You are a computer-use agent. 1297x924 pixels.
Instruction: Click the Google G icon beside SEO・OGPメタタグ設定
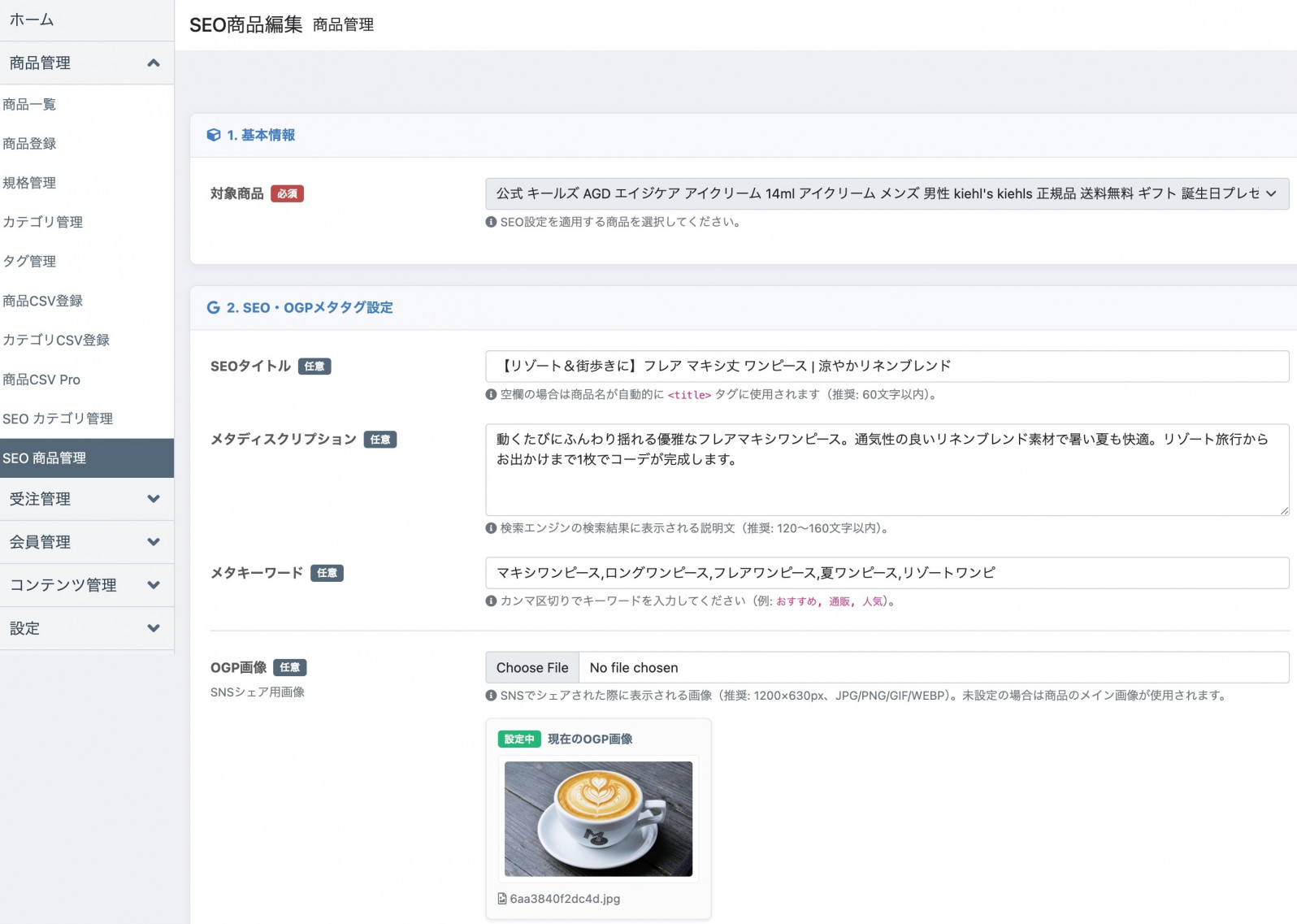[214, 307]
